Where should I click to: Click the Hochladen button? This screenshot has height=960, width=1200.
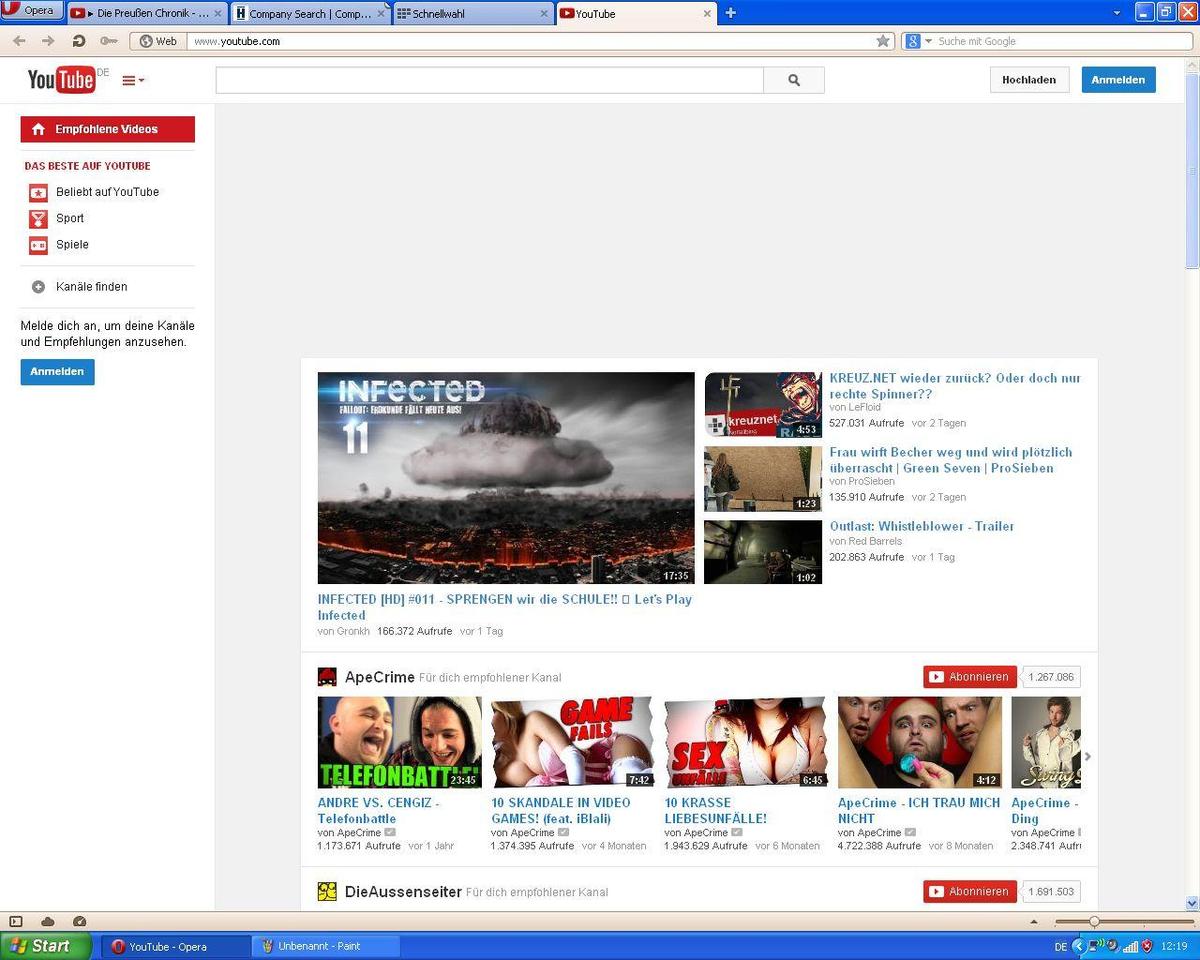1029,80
